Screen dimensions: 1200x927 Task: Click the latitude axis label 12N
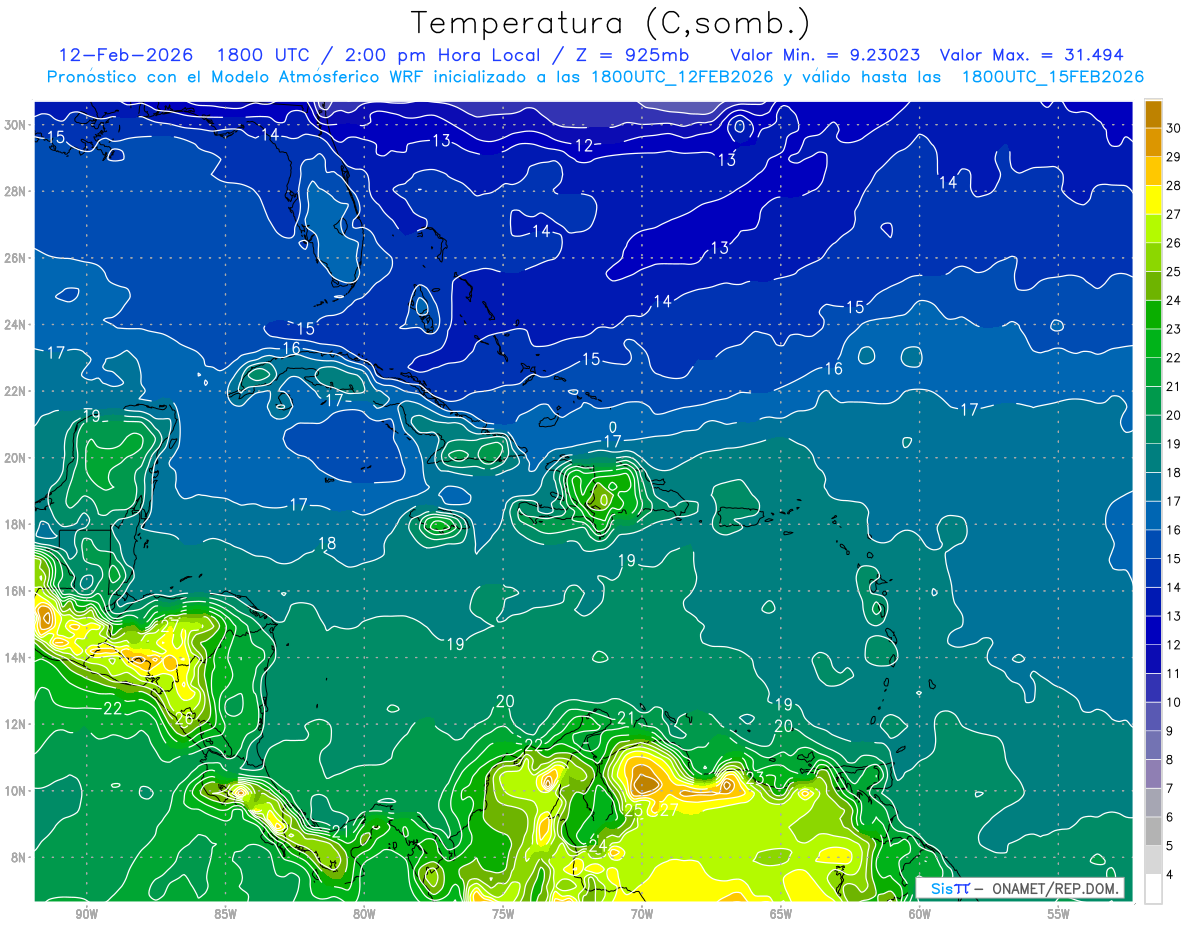(14, 724)
